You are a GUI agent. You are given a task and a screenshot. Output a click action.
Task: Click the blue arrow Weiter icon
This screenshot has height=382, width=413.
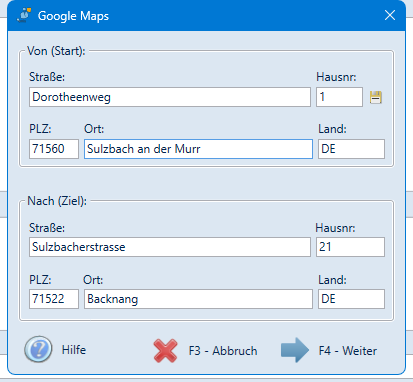[295, 350]
